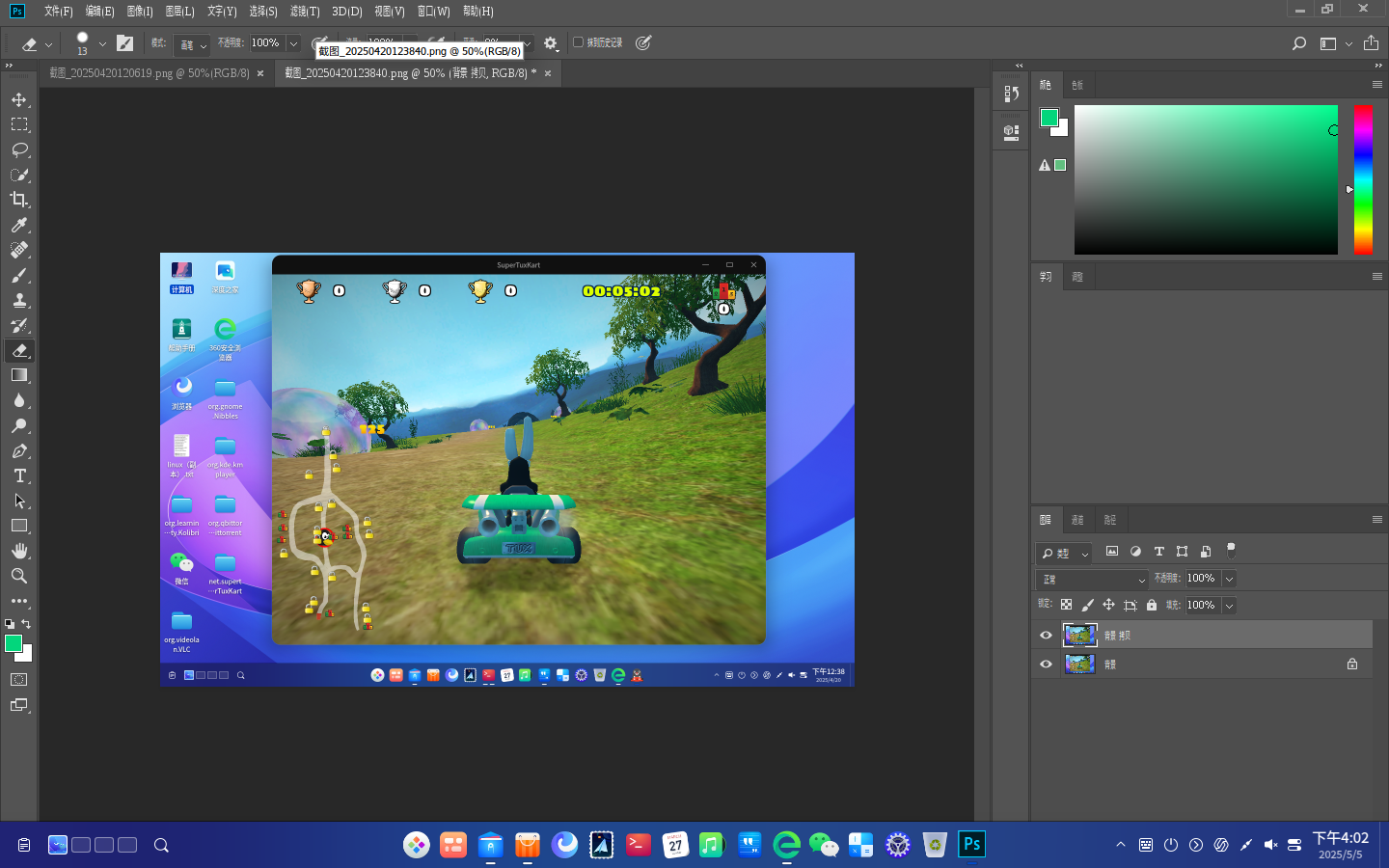
Task: Swap foreground and background colors
Action: 26,624
